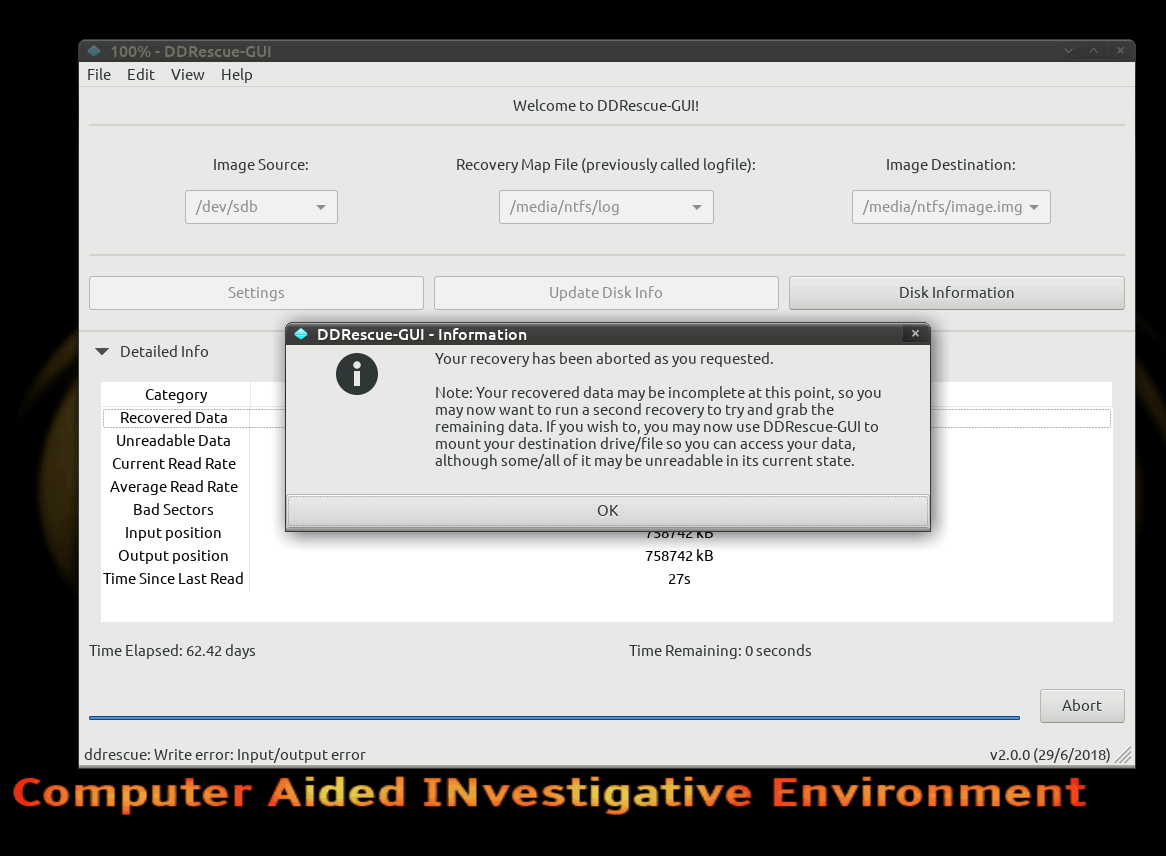Click the Output position value 758742 kB
This screenshot has width=1166, height=856.
coord(679,556)
